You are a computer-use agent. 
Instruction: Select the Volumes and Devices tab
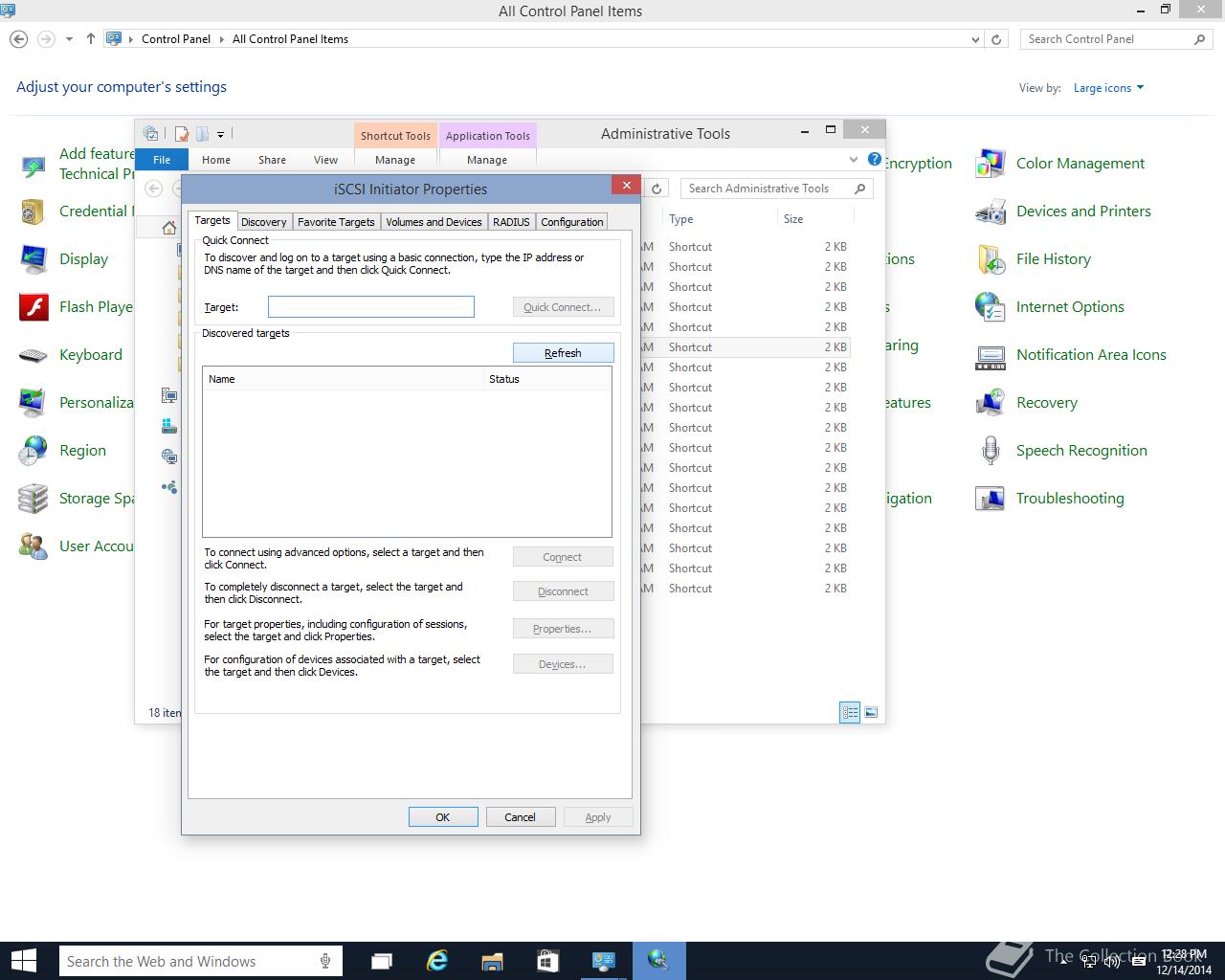434,222
